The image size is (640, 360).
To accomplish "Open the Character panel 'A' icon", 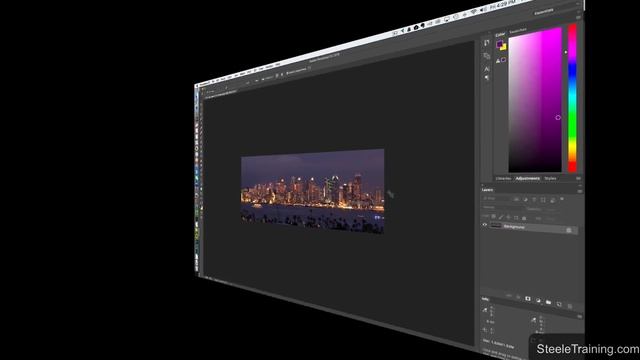I will tap(486, 69).
